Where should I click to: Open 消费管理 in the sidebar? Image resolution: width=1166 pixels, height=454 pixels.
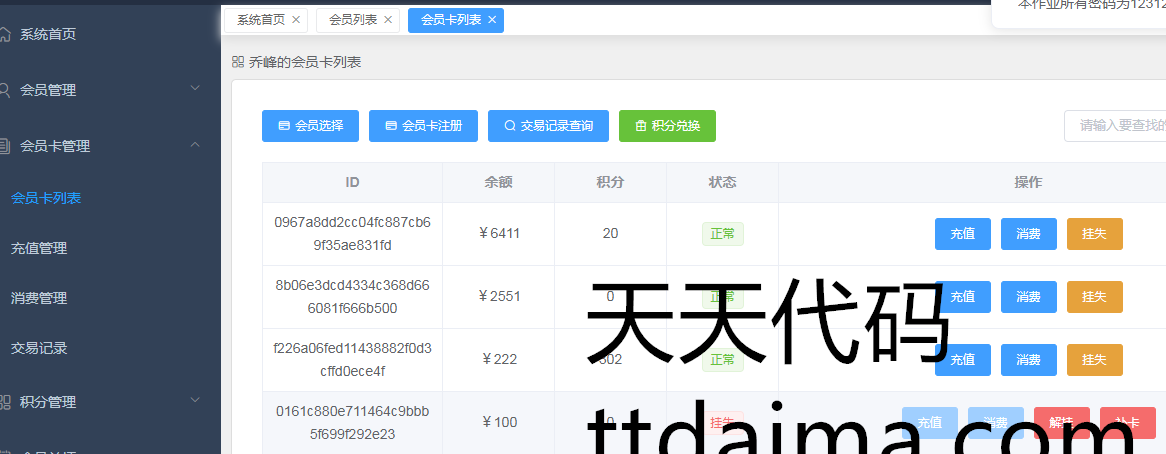(39, 298)
